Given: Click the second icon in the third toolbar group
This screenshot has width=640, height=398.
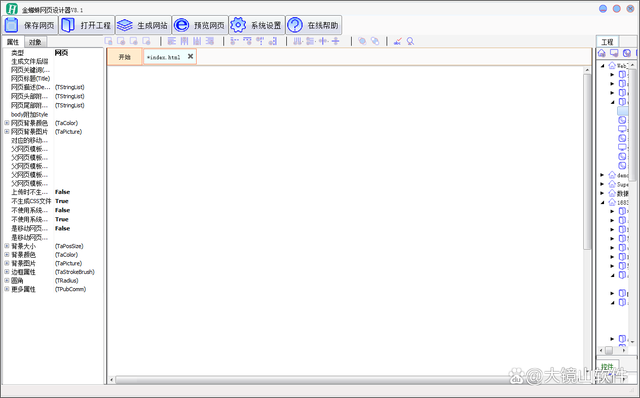Looking at the screenshot, I should point(247,41).
